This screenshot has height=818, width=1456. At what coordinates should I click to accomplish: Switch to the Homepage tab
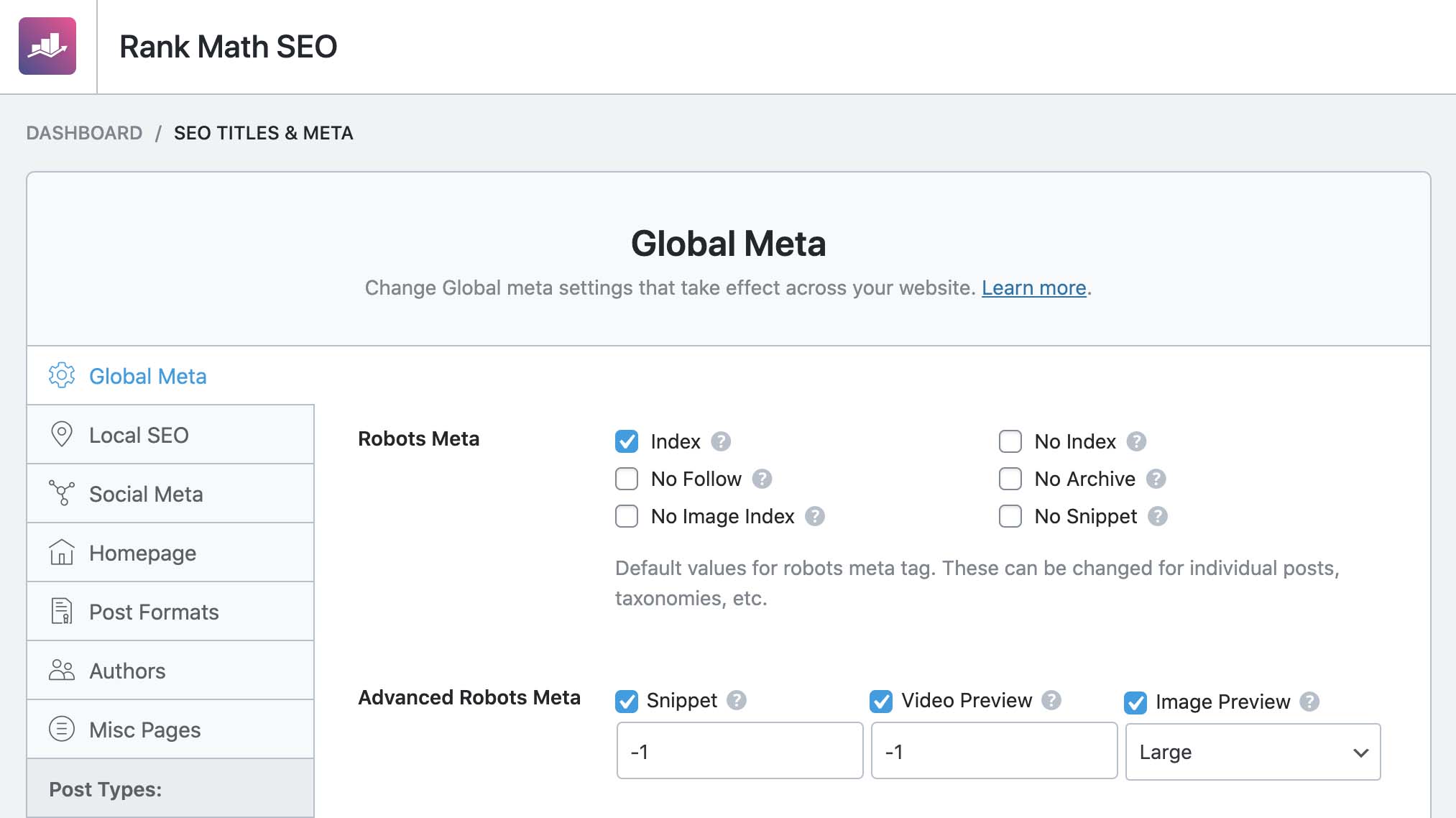click(170, 552)
